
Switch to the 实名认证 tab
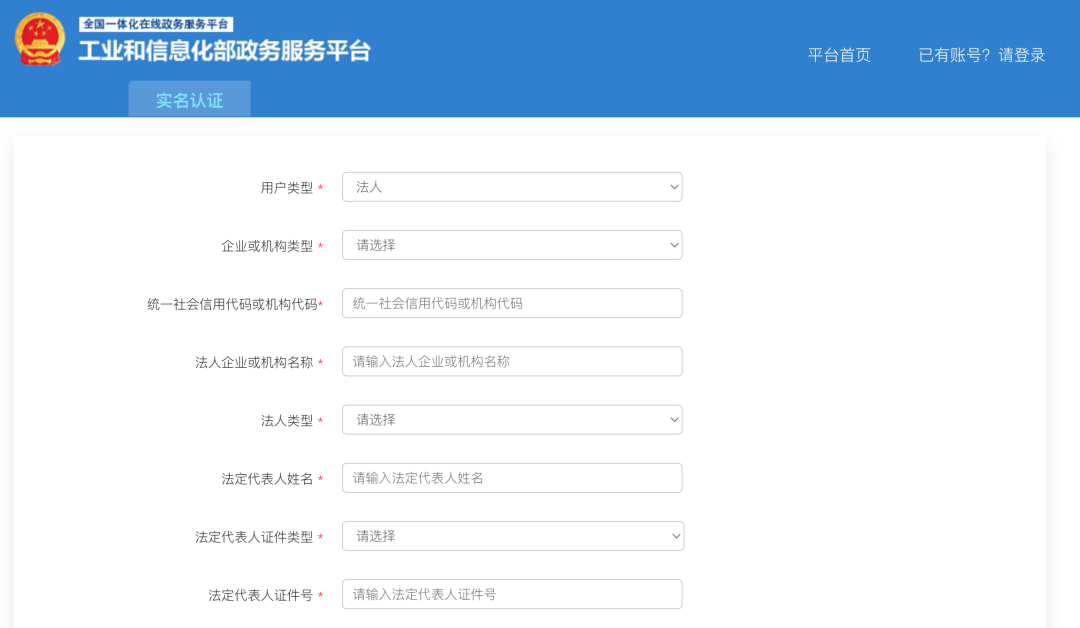point(189,100)
